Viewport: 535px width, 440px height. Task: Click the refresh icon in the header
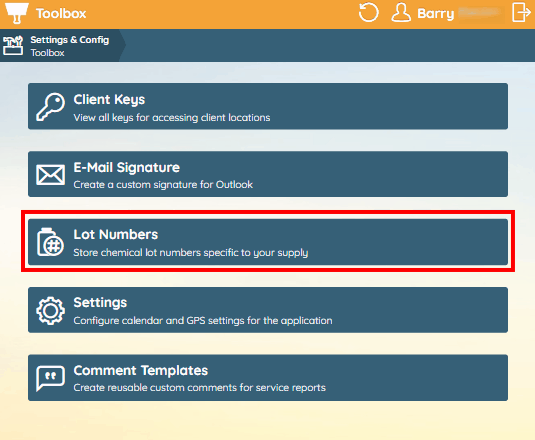tap(368, 13)
